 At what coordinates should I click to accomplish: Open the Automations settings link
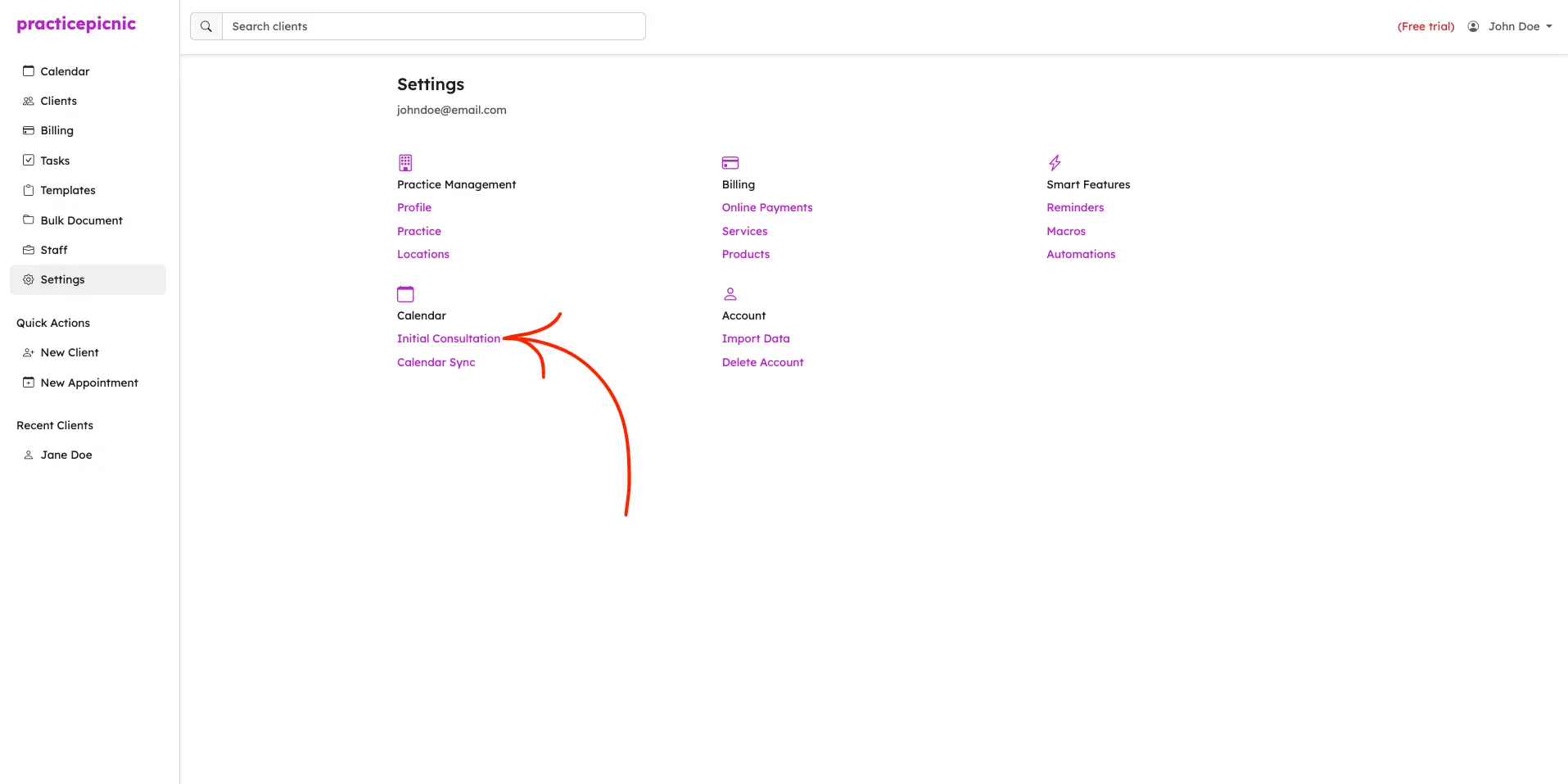(x=1081, y=254)
